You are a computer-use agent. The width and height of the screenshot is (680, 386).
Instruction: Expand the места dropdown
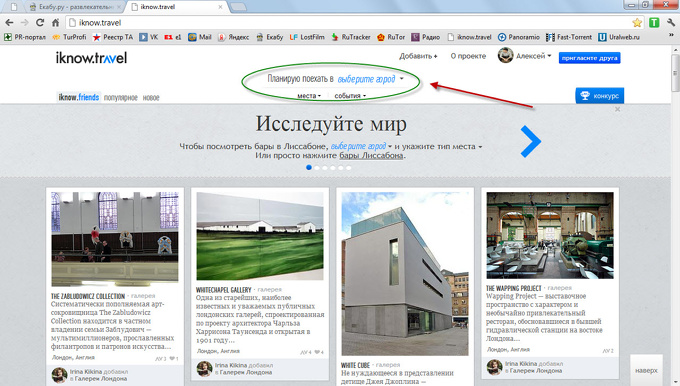(x=309, y=96)
